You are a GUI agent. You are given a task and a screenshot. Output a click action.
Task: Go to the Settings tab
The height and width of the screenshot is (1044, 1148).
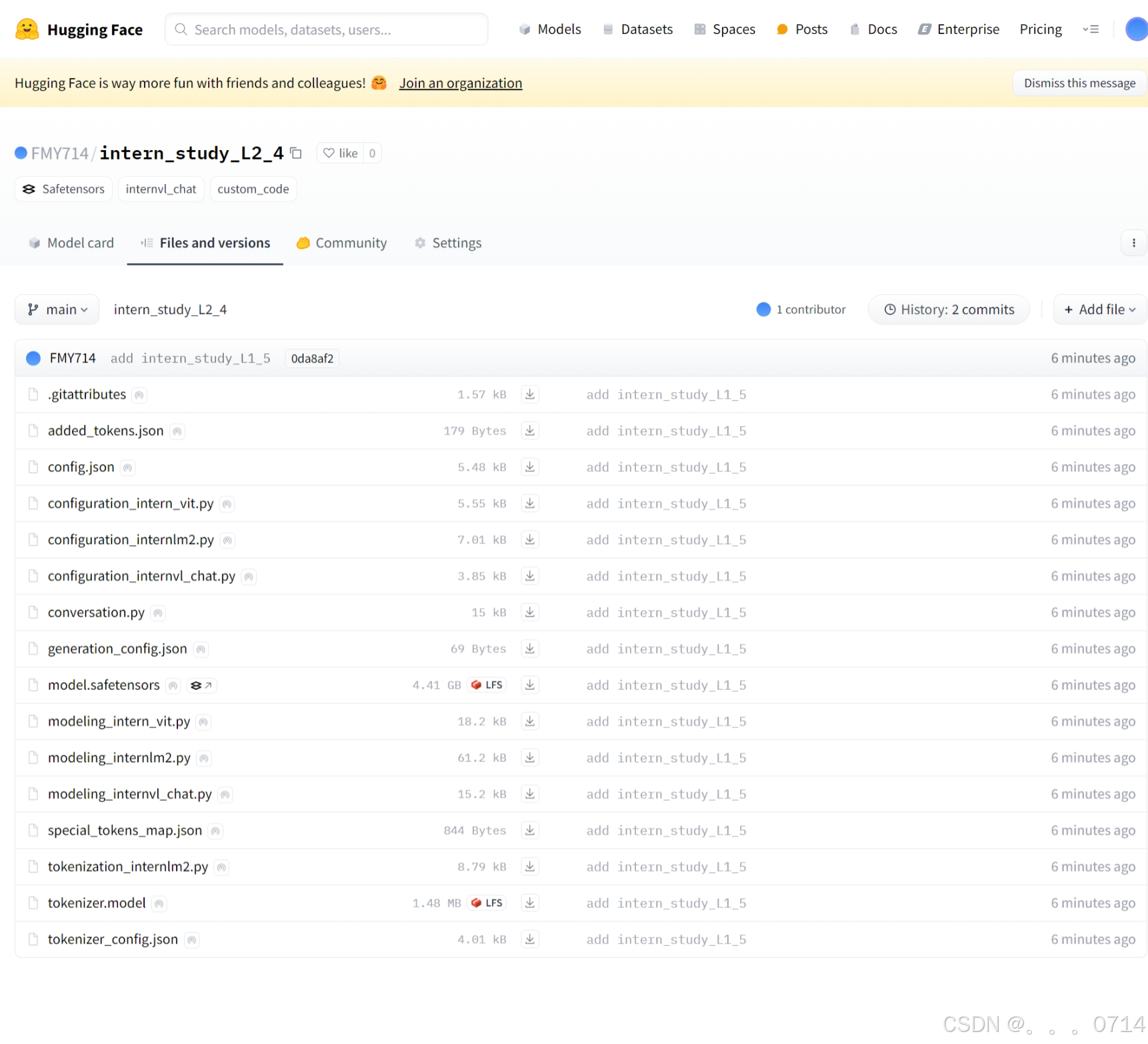(x=448, y=243)
